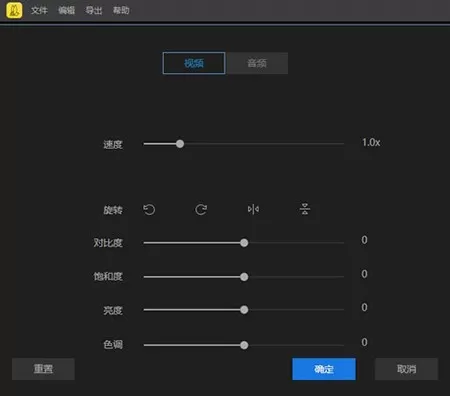Click the yellow app logo icon

coord(14,10)
